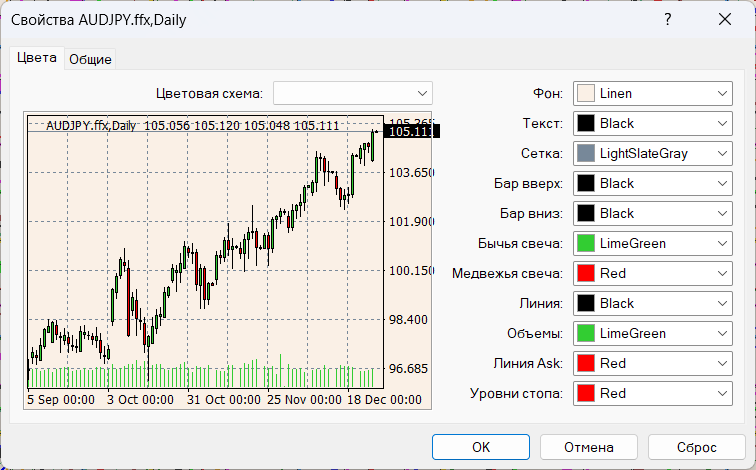The width and height of the screenshot is (756, 470).
Task: Click the help question mark icon
Action: (x=668, y=19)
